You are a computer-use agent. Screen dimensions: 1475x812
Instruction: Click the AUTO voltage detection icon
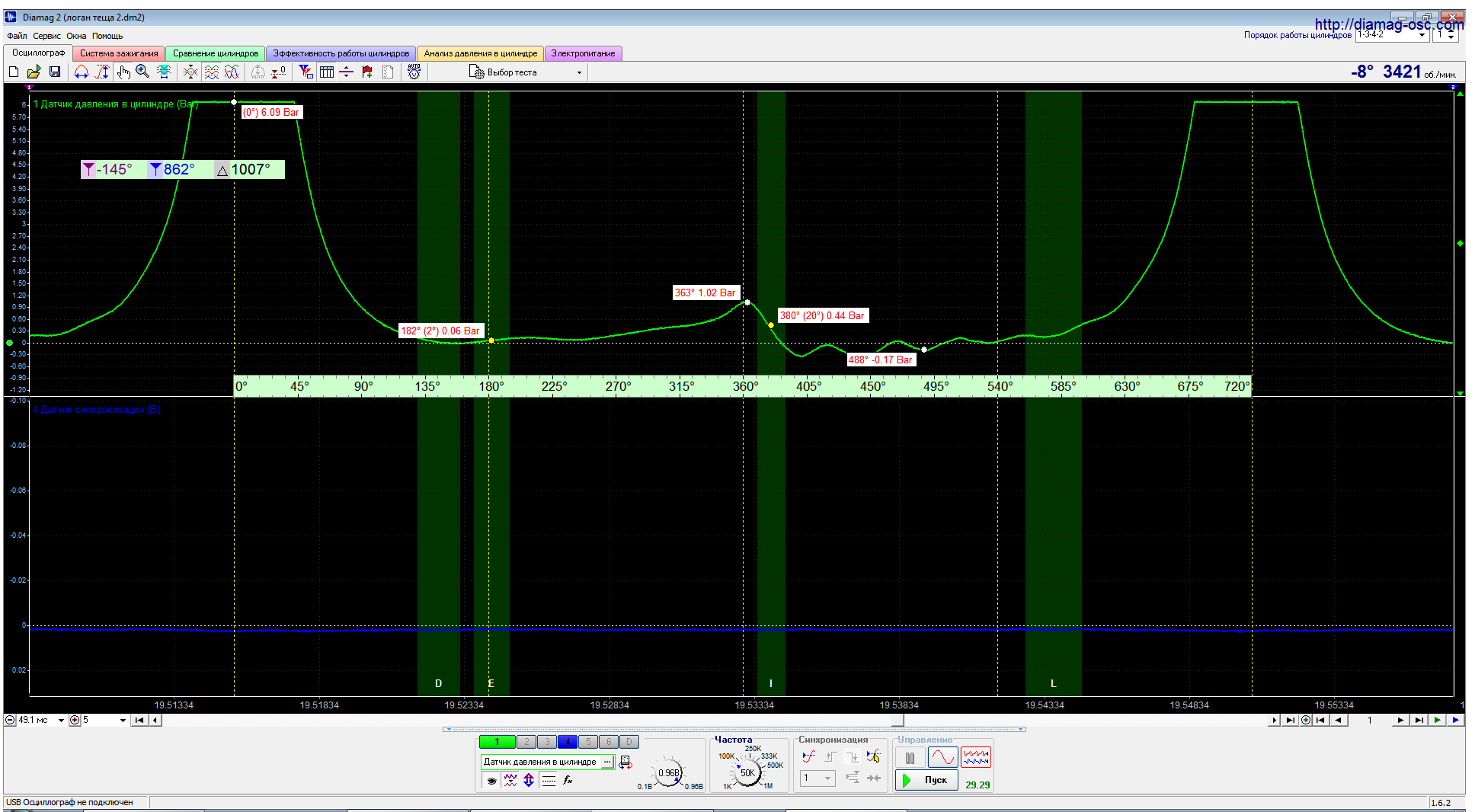tap(414, 72)
